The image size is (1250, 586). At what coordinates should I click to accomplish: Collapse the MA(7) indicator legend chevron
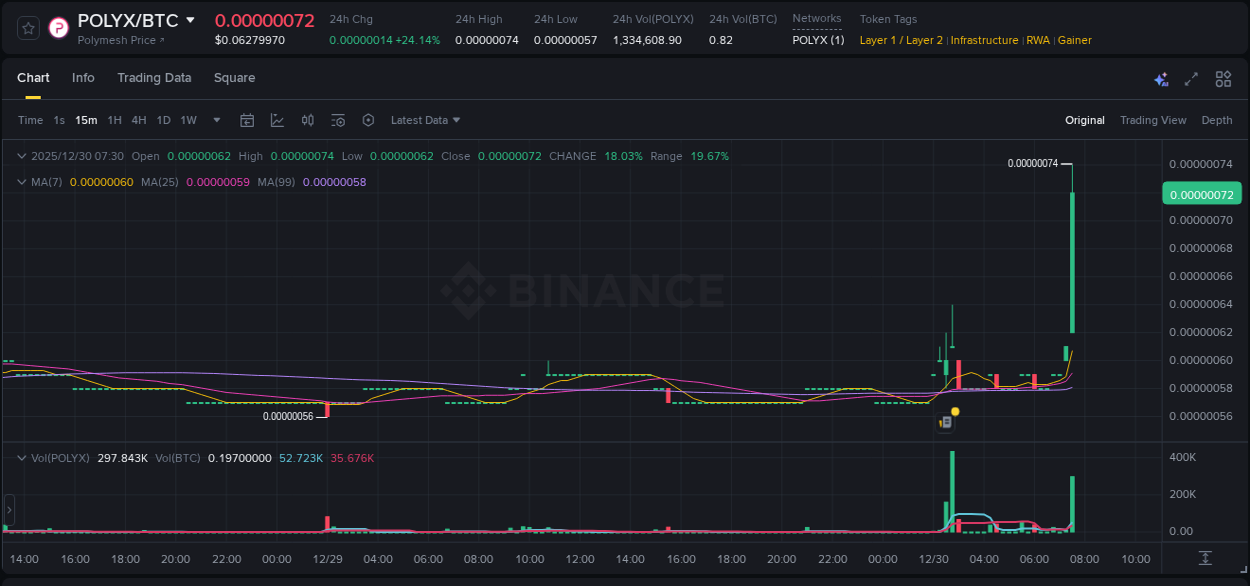(21, 182)
